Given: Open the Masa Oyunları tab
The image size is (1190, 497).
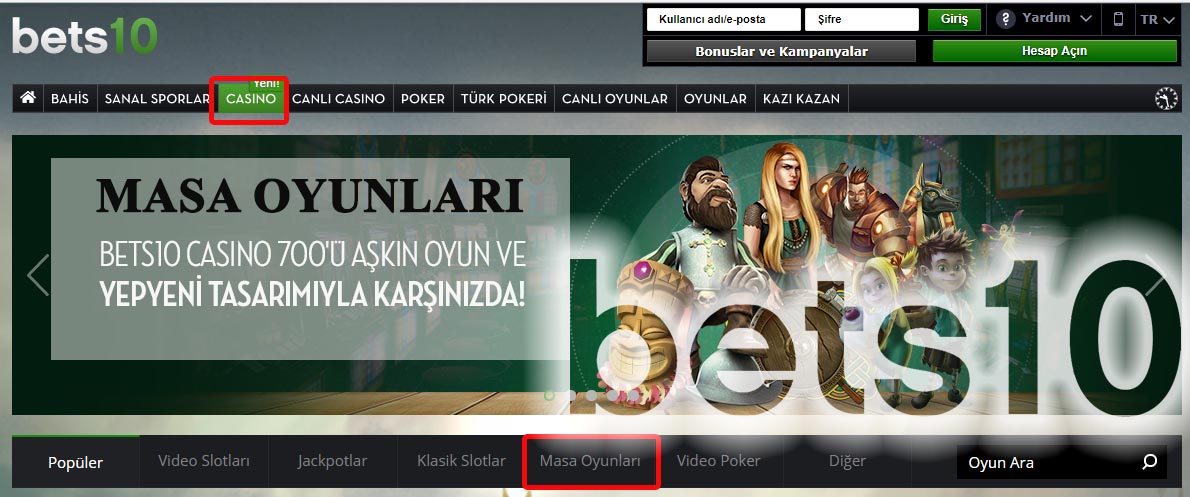Looking at the screenshot, I should (590, 461).
